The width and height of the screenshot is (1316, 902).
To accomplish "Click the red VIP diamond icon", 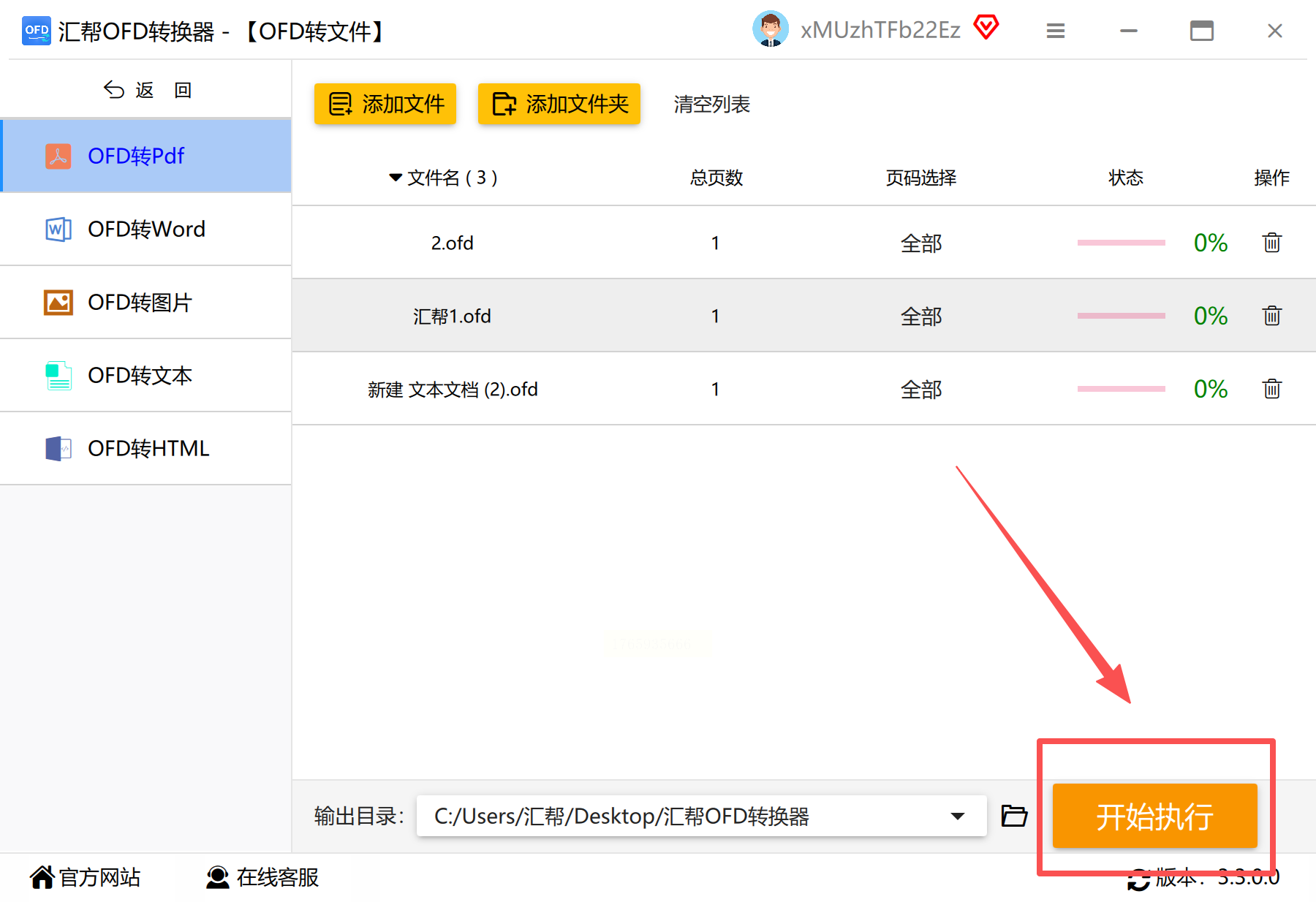I will tap(986, 28).
